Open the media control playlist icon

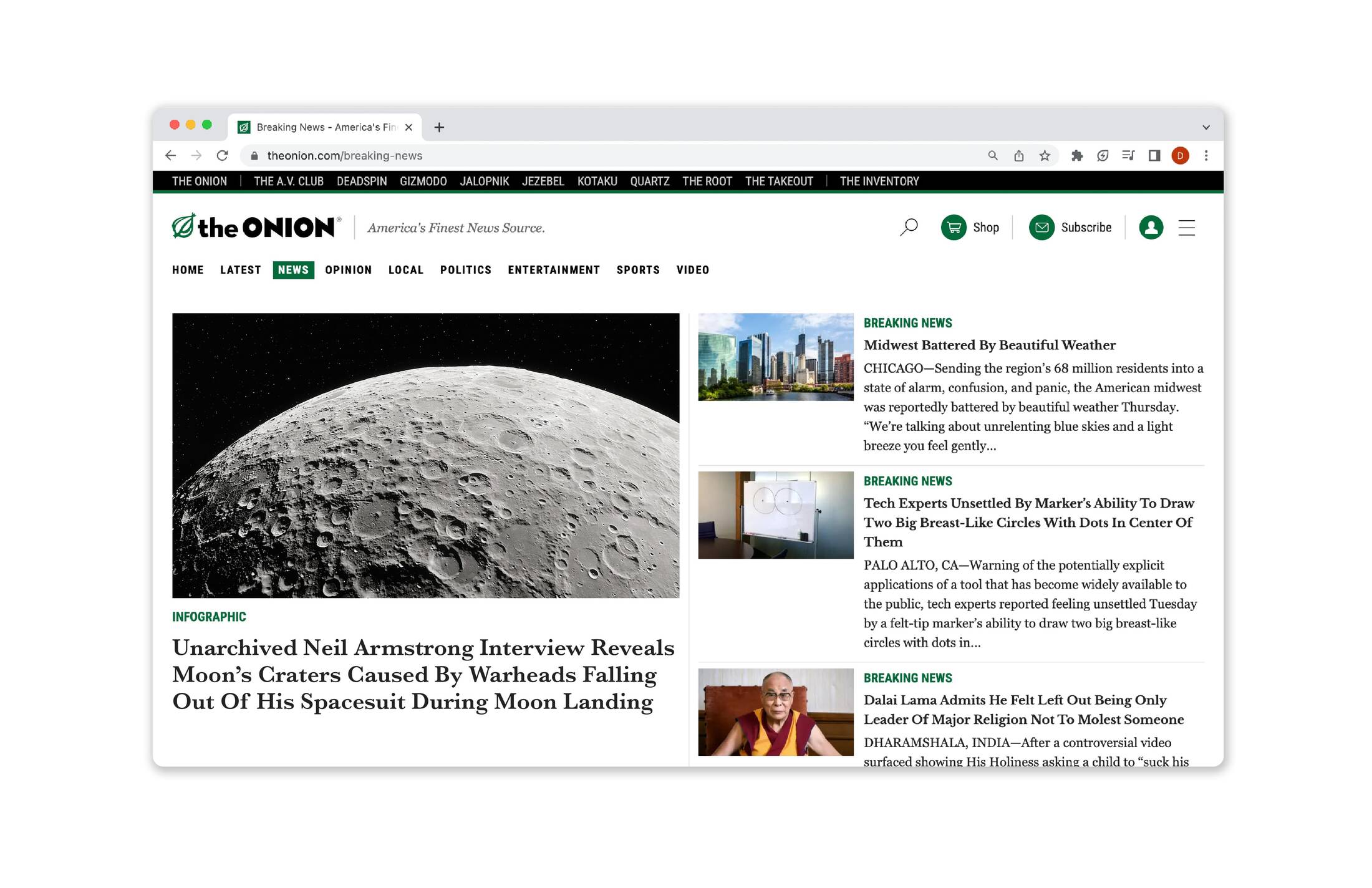coord(1128,155)
